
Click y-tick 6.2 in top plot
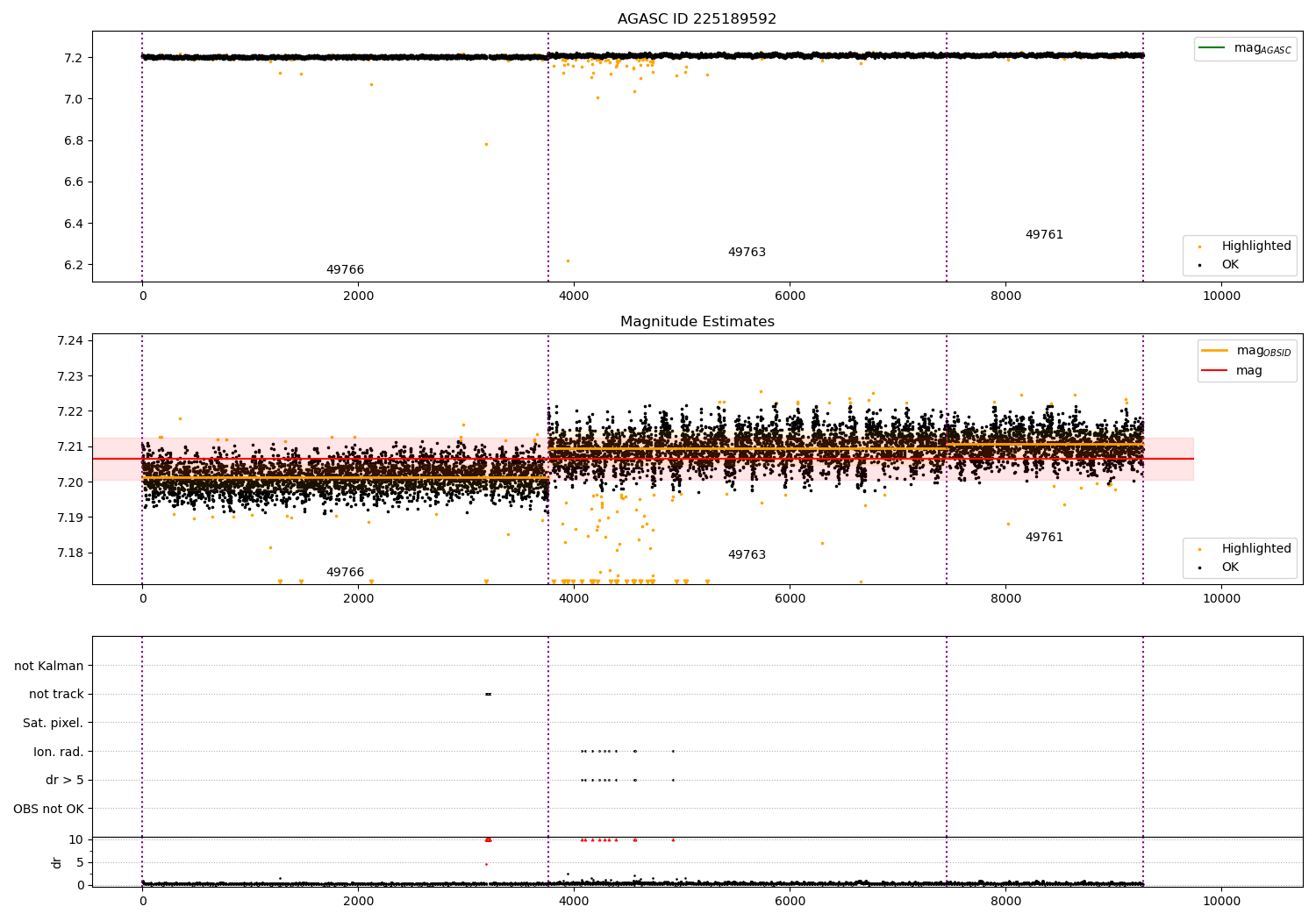coord(73,265)
